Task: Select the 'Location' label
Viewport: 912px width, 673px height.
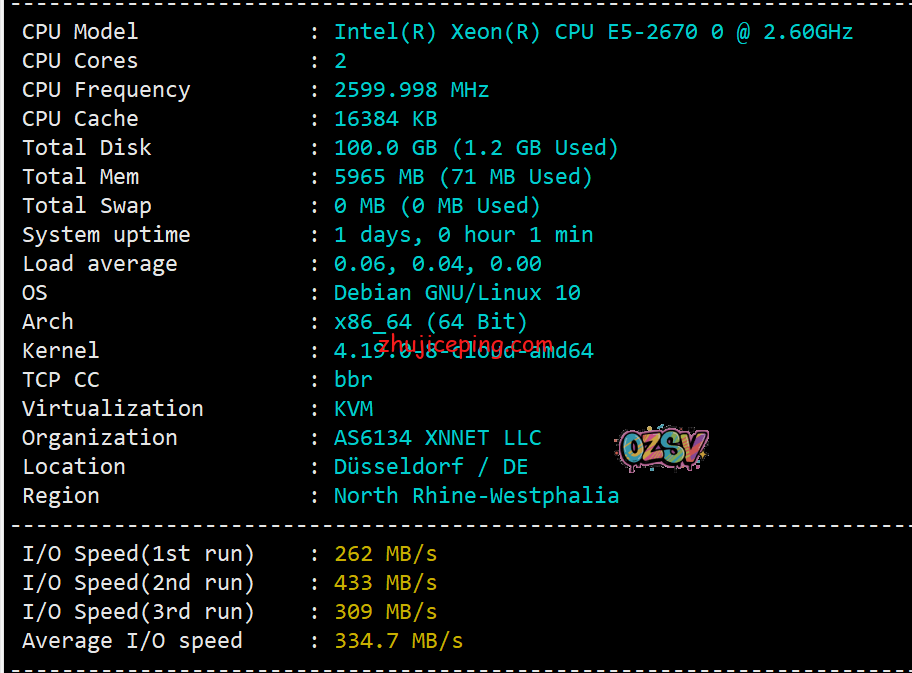Action: (x=74, y=467)
